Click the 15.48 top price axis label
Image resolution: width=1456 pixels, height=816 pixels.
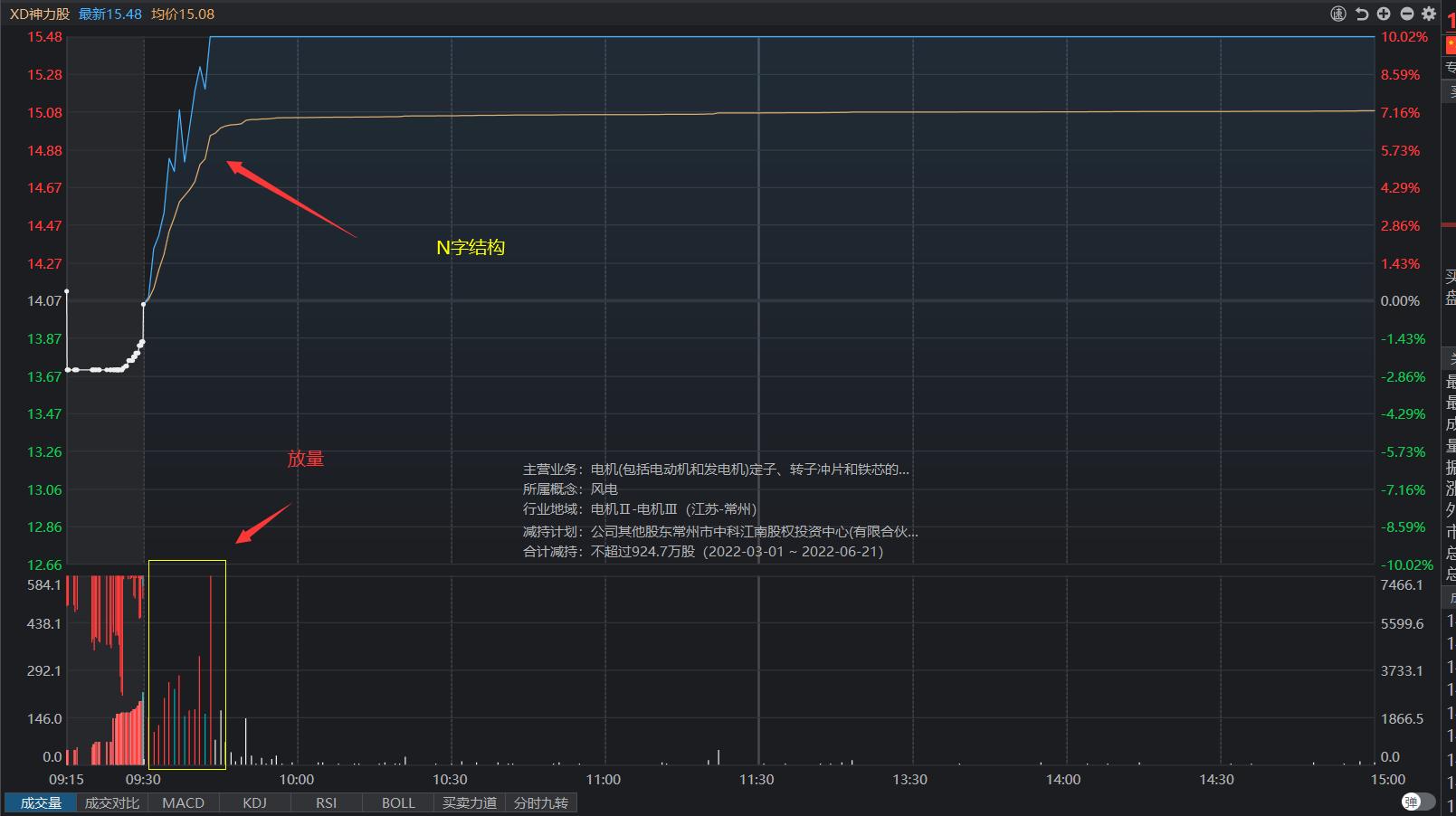pos(44,37)
